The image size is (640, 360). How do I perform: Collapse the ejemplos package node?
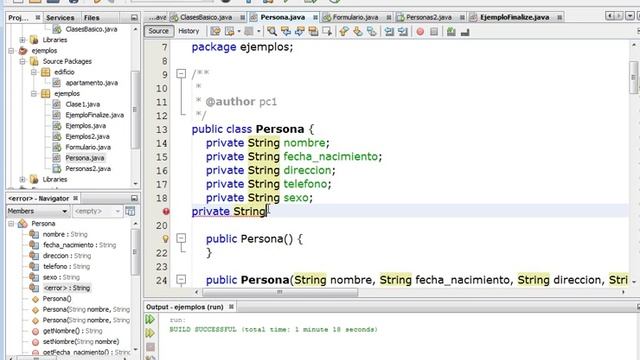[x=34, y=93]
